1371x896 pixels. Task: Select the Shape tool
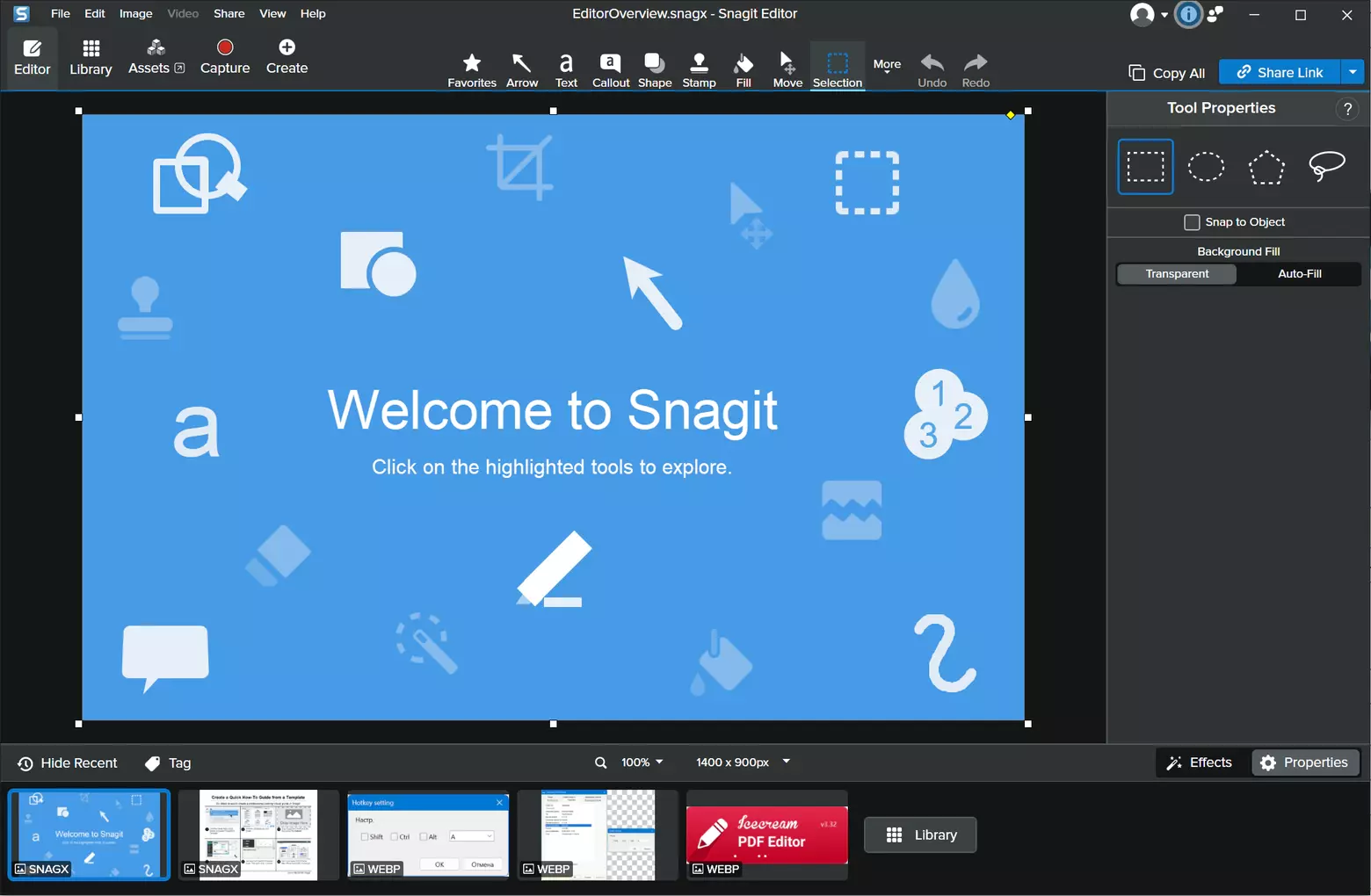coord(655,69)
